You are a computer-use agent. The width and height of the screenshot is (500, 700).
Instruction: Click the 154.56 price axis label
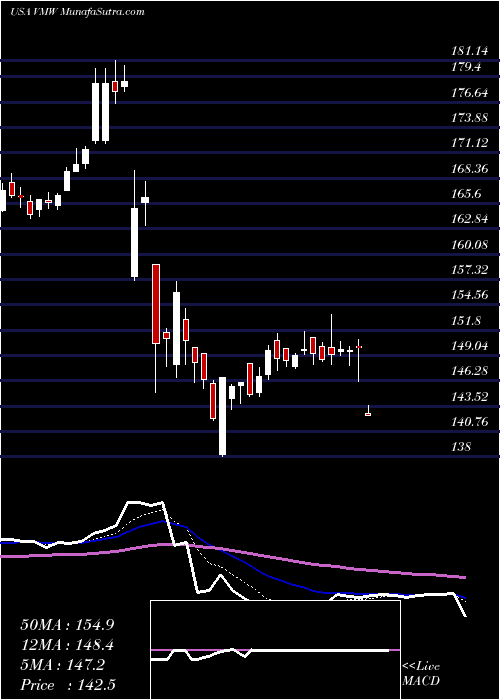coord(469,295)
